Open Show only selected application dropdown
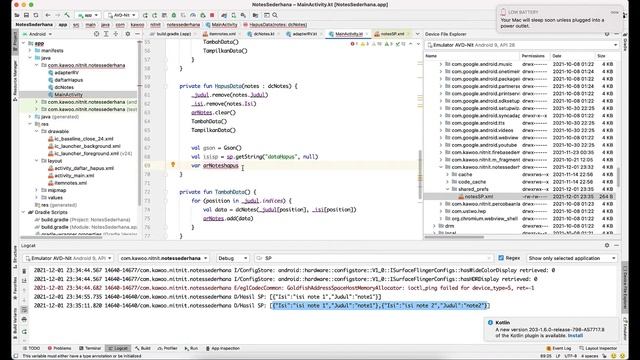Viewport: 640px width, 360px height. pyautogui.click(x=571, y=258)
